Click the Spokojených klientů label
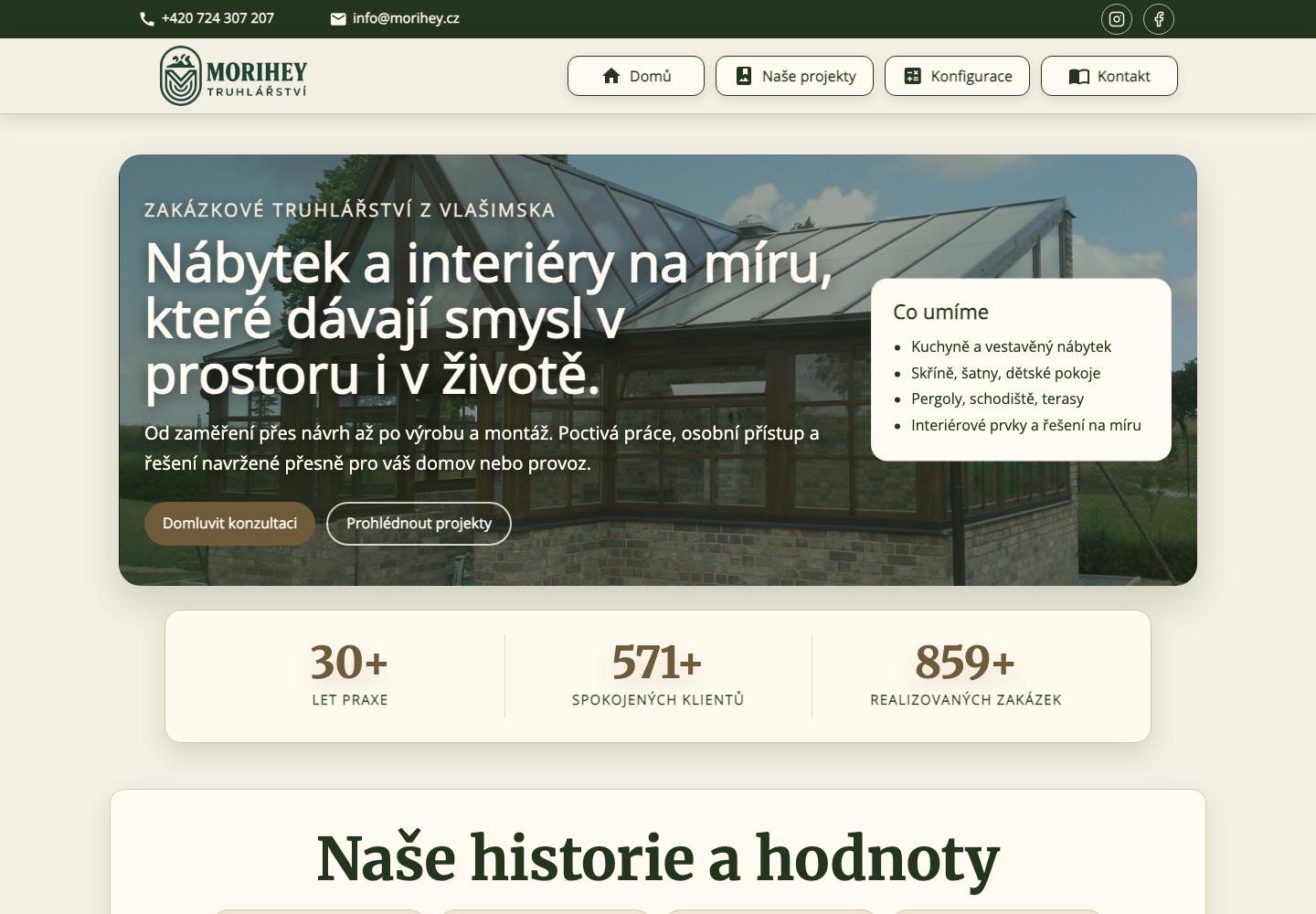Viewport: 1316px width, 914px height. tap(658, 700)
